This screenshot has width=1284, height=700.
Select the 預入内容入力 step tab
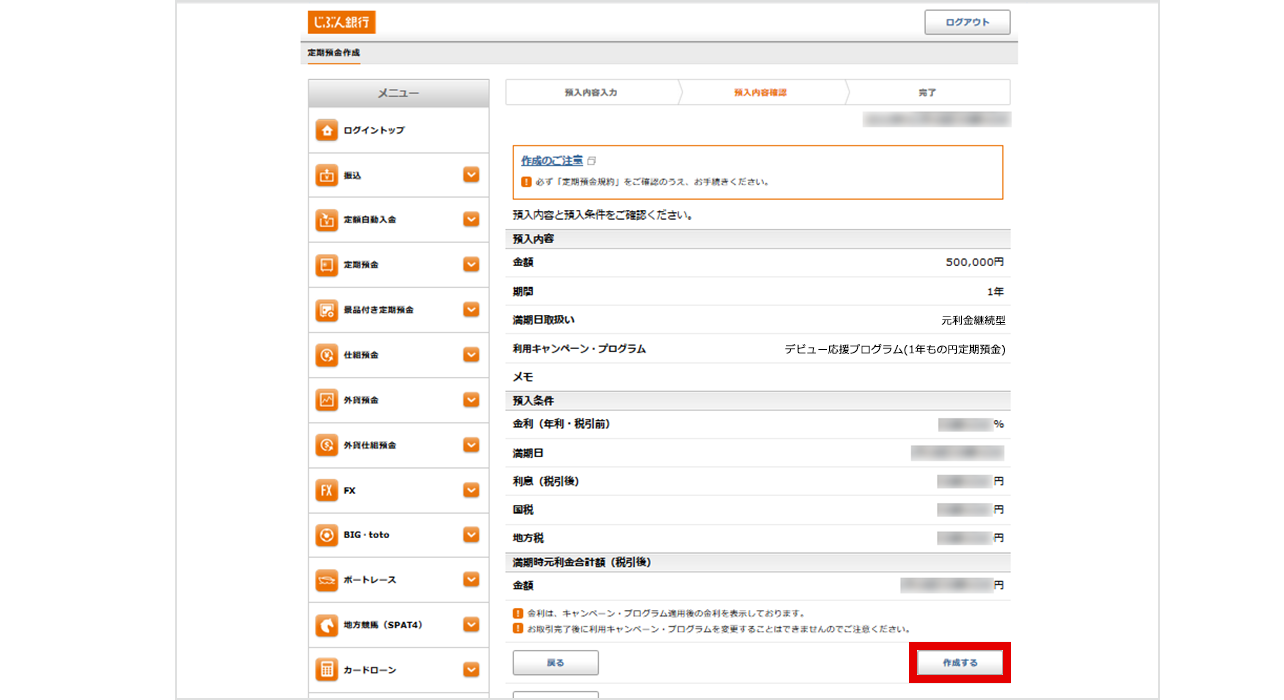click(591, 92)
